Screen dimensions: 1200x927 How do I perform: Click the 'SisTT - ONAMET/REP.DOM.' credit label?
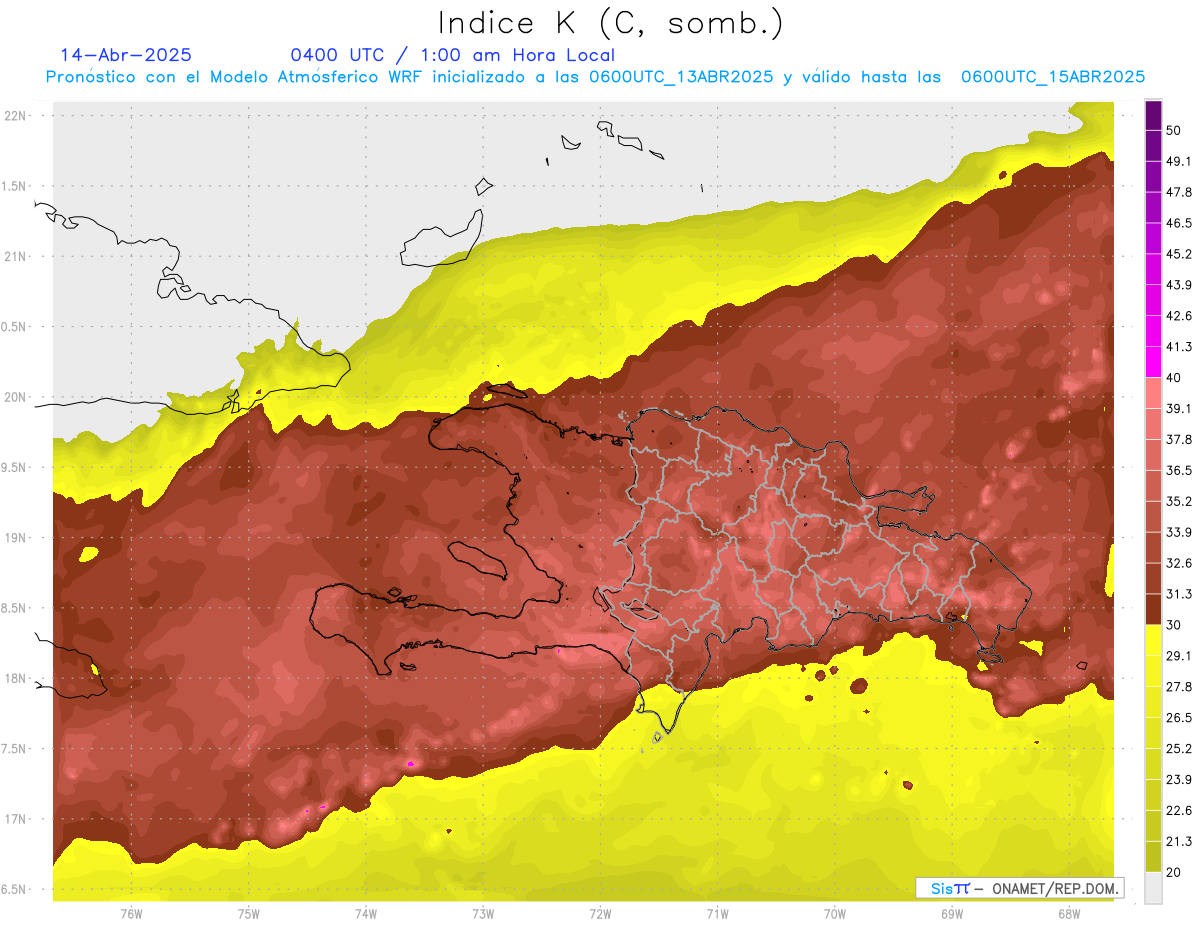pyautogui.click(x=1020, y=888)
